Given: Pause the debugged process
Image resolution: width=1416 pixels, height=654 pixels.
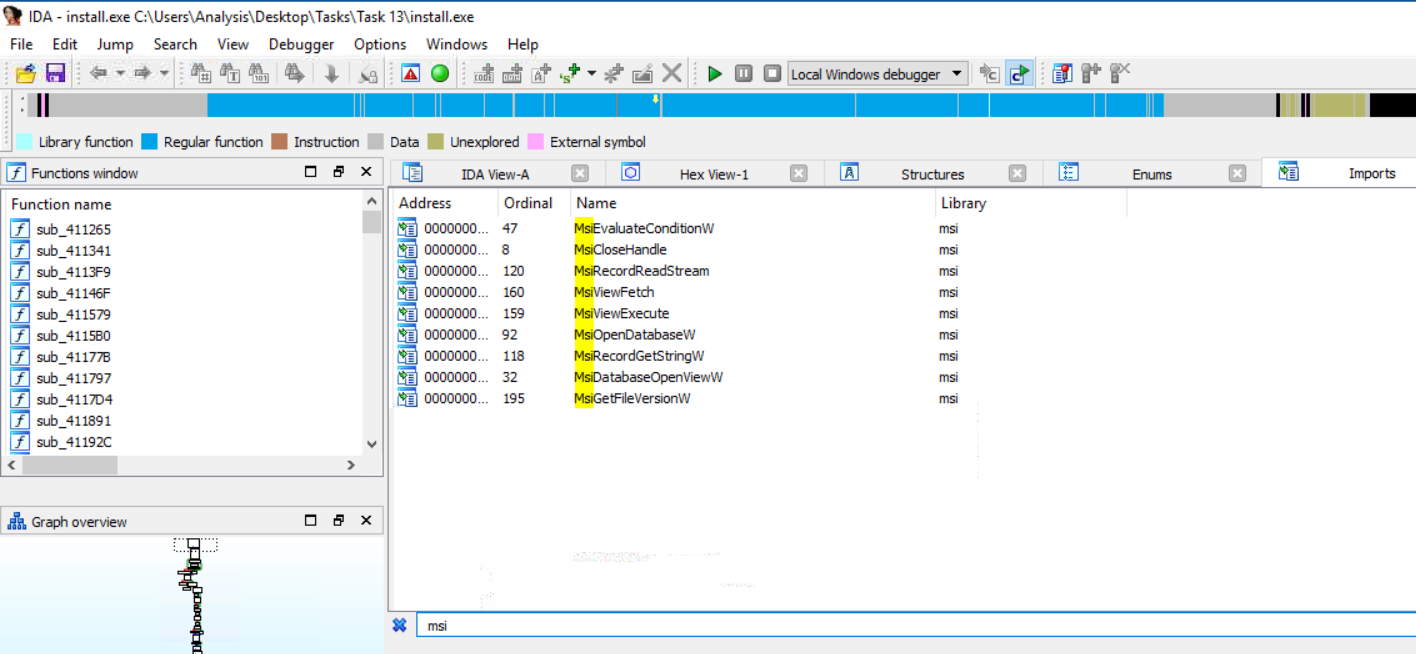Looking at the screenshot, I should pos(743,73).
